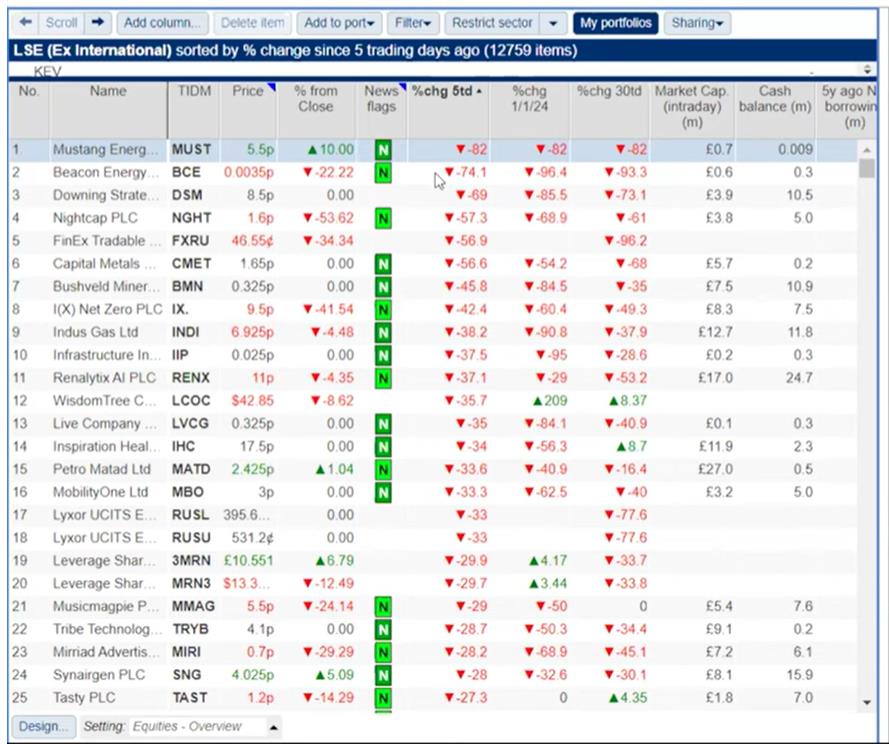This screenshot has width=889, height=744.
Task: Open the Filter dropdown
Action: coord(413,23)
